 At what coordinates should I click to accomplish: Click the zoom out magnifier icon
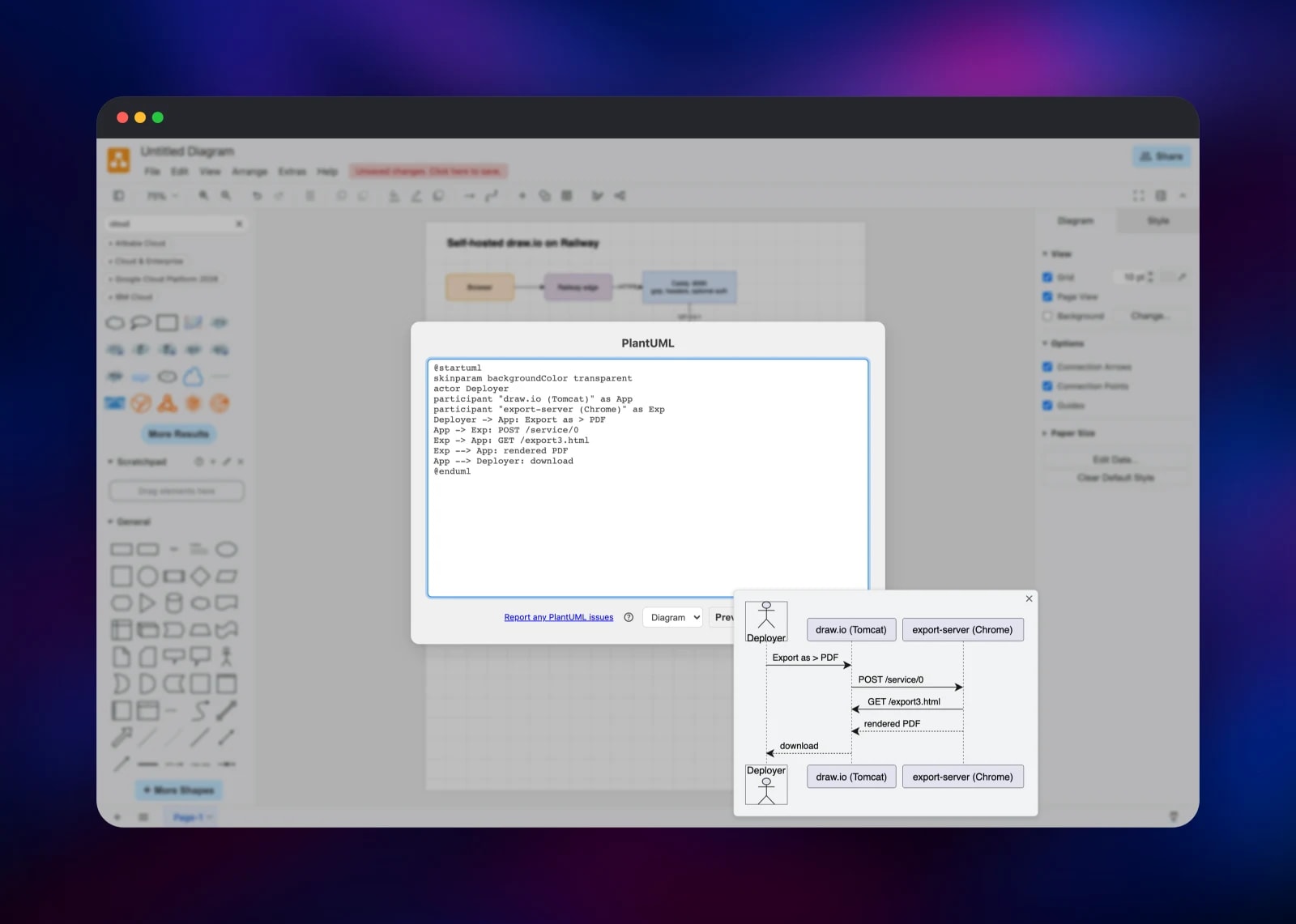(226, 195)
